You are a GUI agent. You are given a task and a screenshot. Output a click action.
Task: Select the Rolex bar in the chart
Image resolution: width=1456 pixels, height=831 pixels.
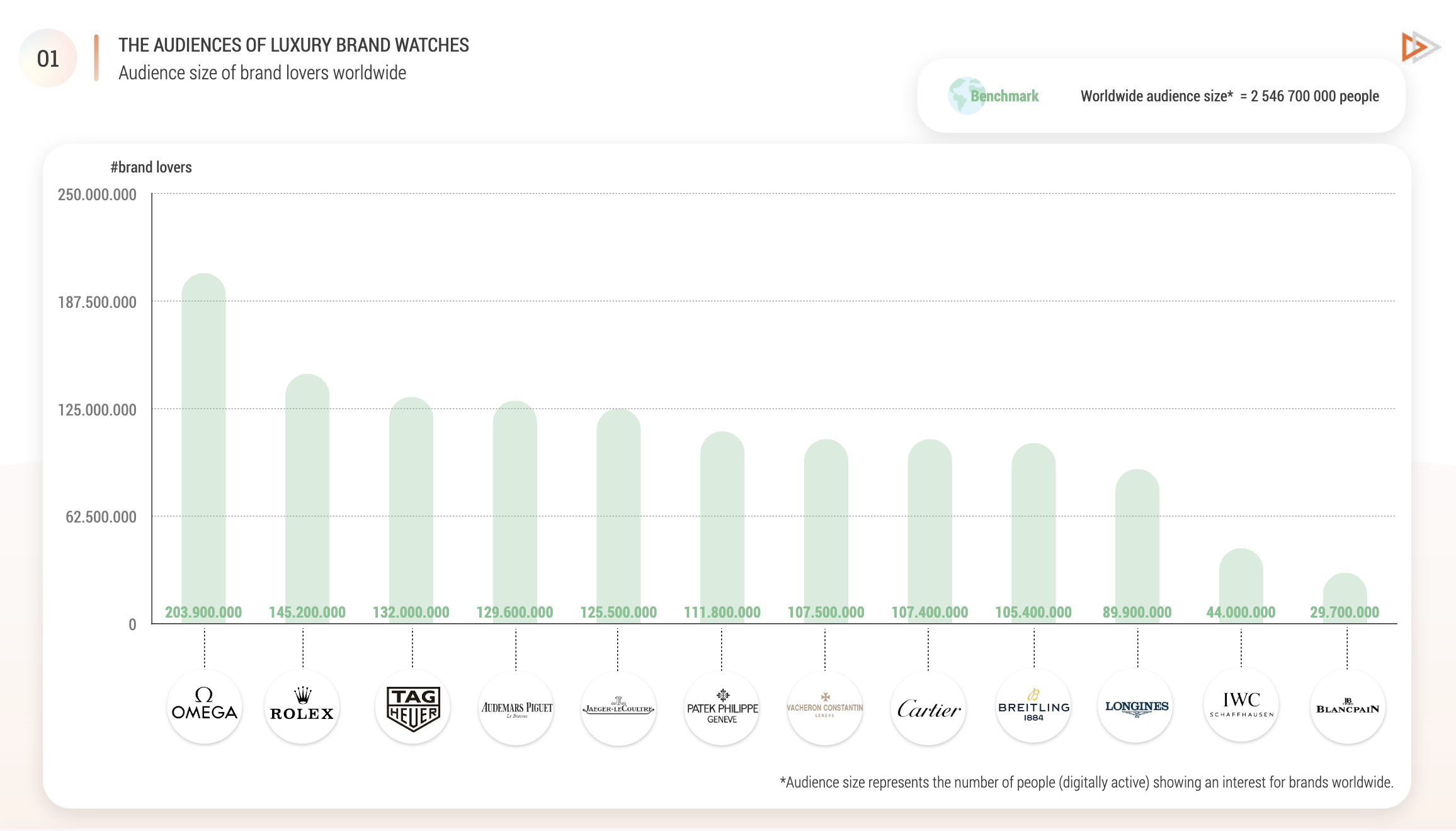[x=307, y=499]
